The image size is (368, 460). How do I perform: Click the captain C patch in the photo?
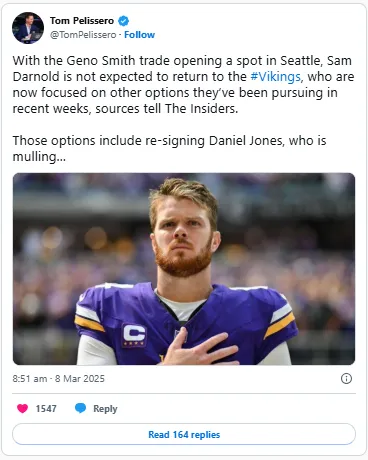tap(134, 335)
